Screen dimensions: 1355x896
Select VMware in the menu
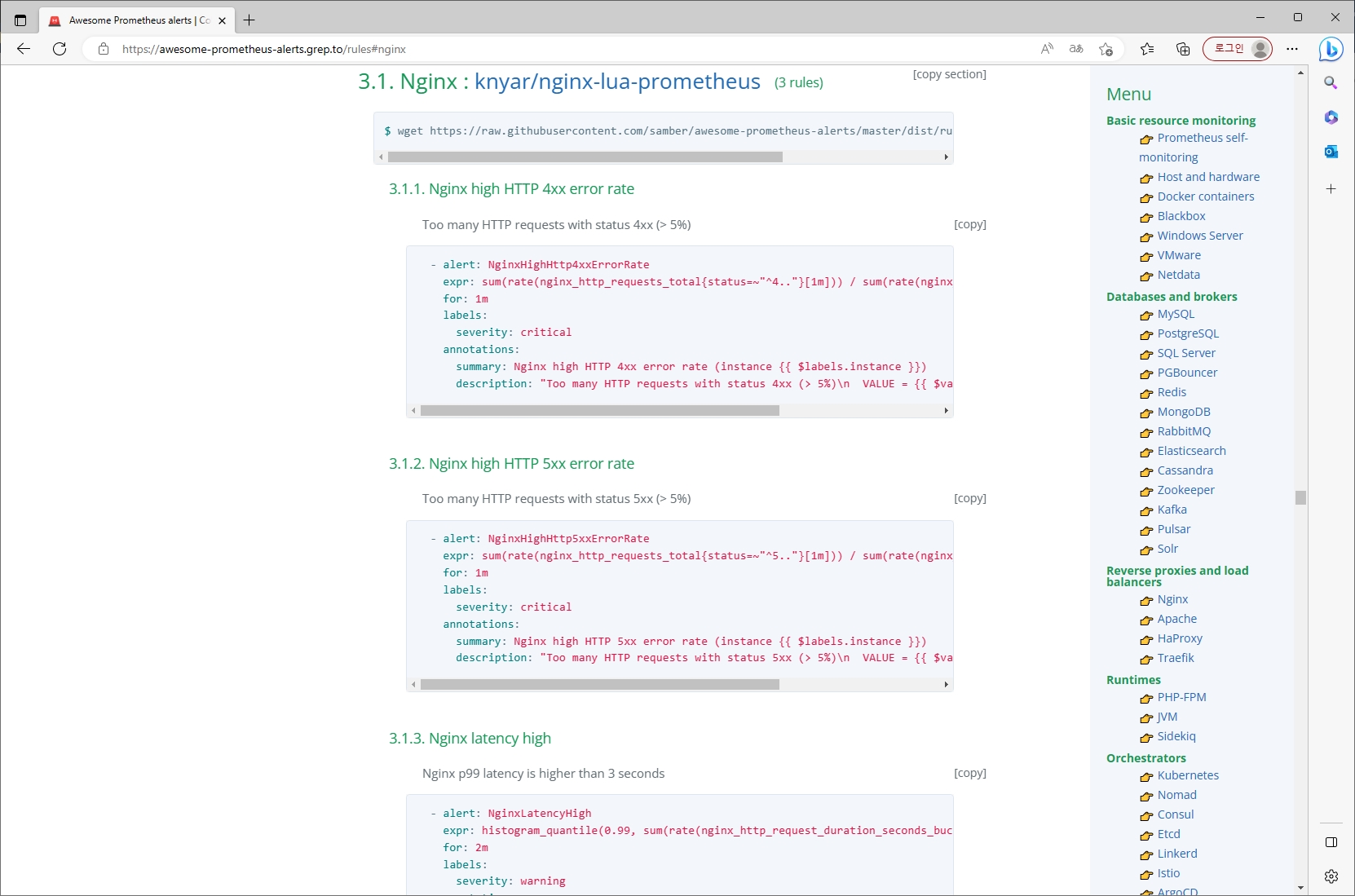click(x=1179, y=255)
